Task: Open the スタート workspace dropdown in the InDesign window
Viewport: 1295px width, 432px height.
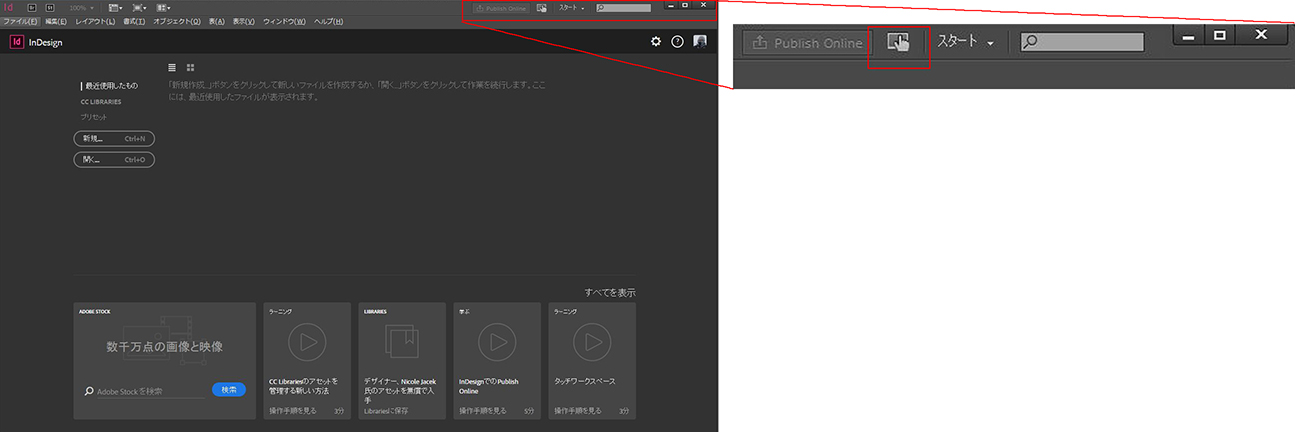Action: tap(572, 7)
